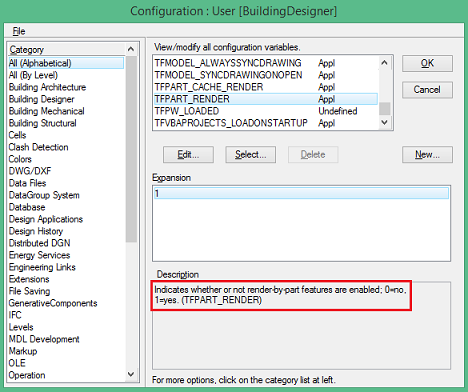Open the File menu
This screenshot has width=468, height=392.
(x=19, y=31)
